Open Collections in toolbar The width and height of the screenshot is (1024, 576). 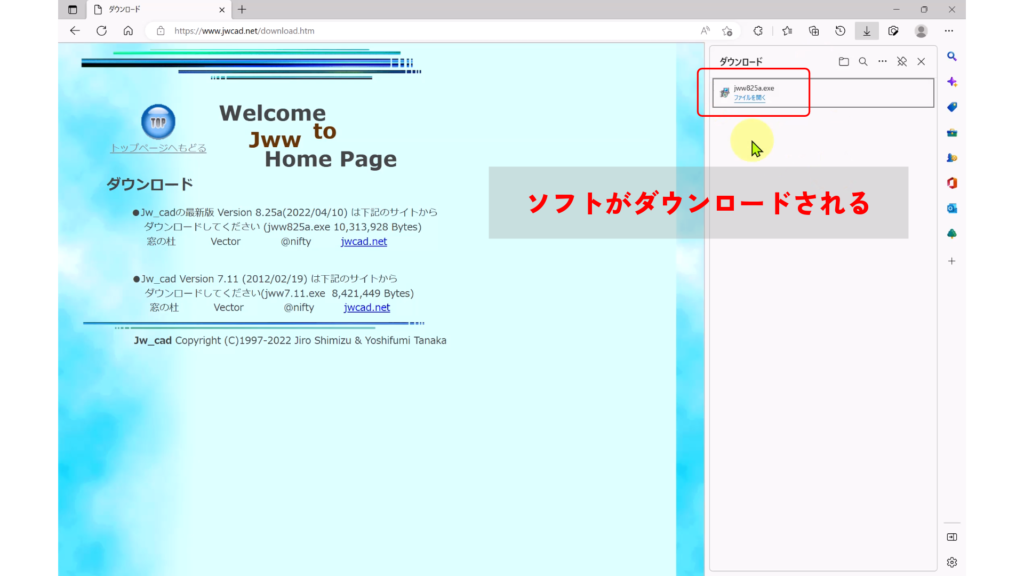pos(814,31)
